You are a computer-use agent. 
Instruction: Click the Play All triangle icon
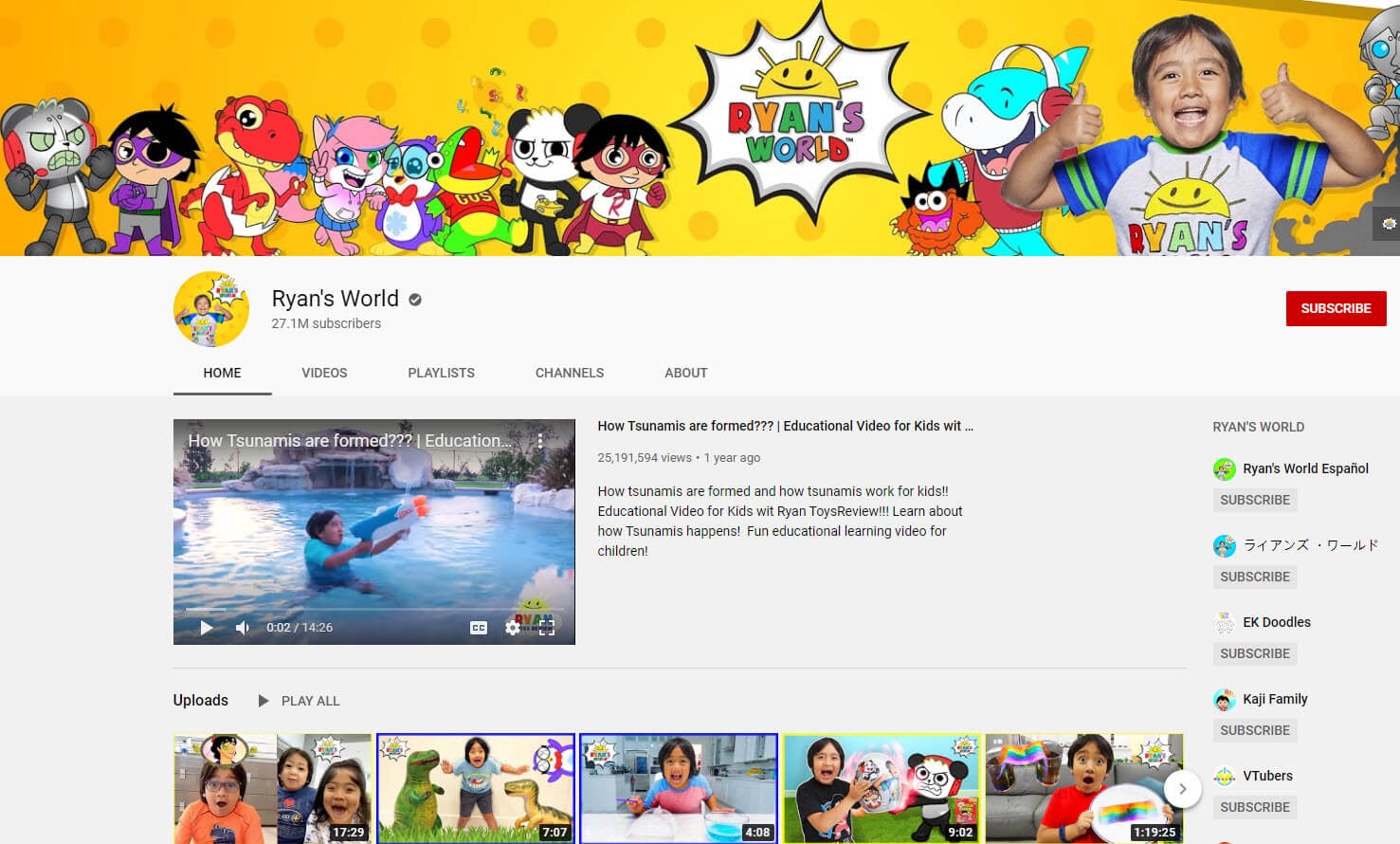pyautogui.click(x=264, y=701)
